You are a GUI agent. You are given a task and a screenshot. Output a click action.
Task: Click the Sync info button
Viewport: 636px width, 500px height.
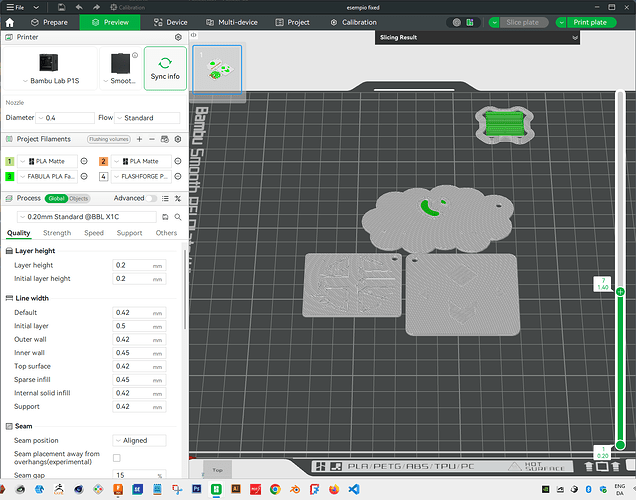pyautogui.click(x=165, y=68)
